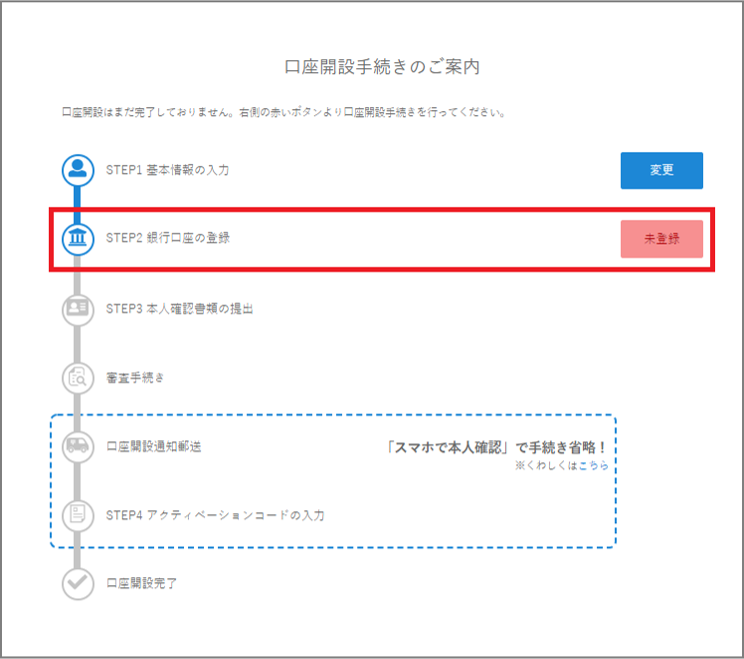Select STEP4 アクティベーションコードの入力 label
This screenshot has height=659, width=744.
point(215,515)
